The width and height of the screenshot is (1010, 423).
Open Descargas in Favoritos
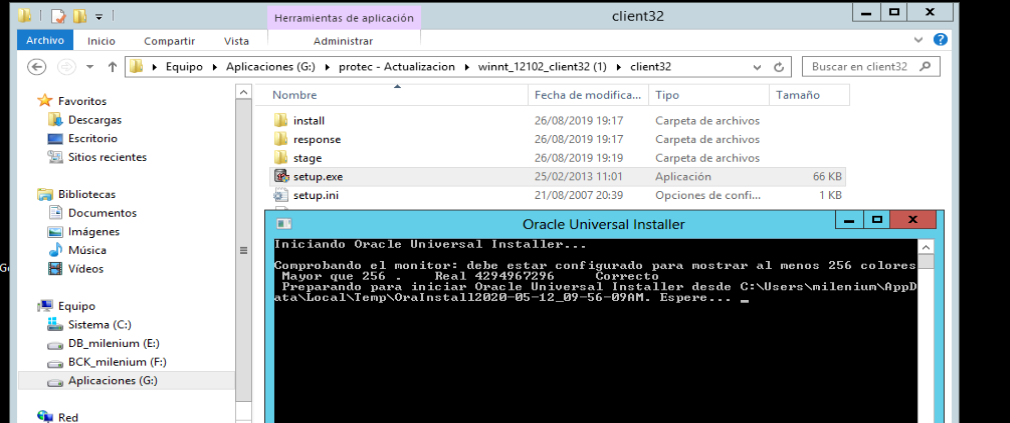point(95,120)
